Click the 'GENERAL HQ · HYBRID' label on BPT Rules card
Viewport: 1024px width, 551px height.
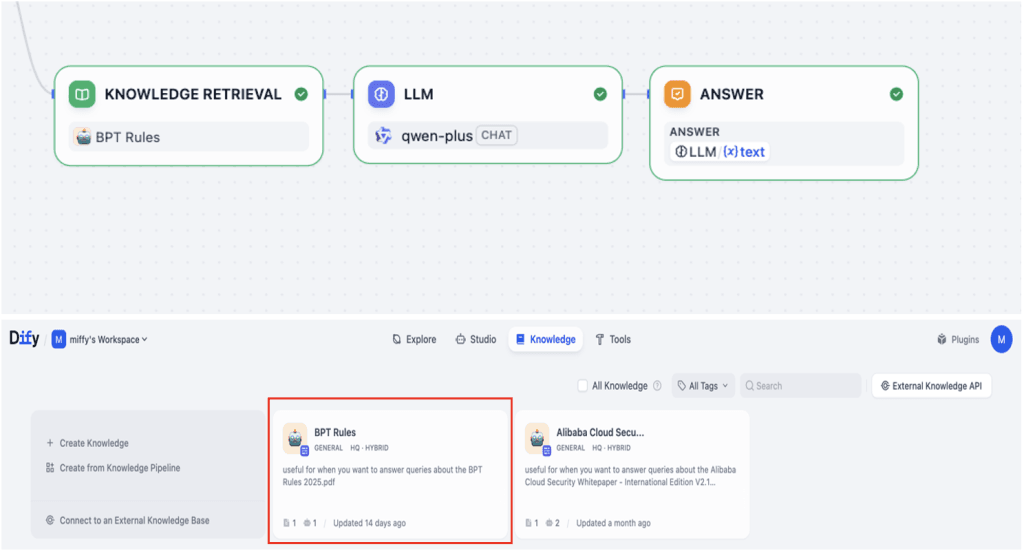point(351,448)
